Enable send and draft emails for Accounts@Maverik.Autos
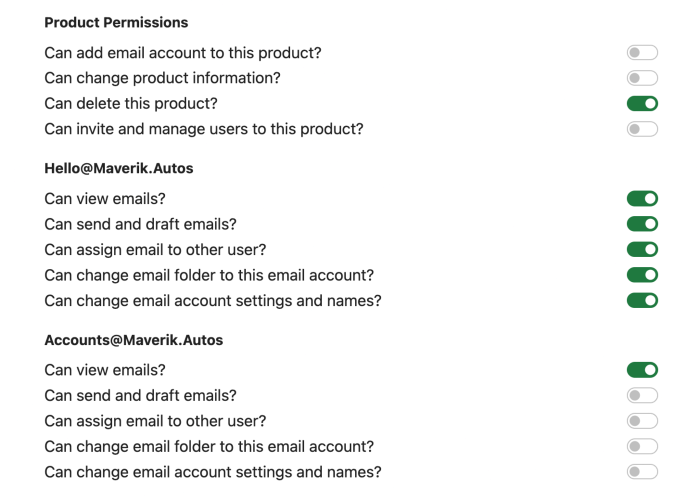The width and height of the screenshot is (700, 500). (x=642, y=396)
